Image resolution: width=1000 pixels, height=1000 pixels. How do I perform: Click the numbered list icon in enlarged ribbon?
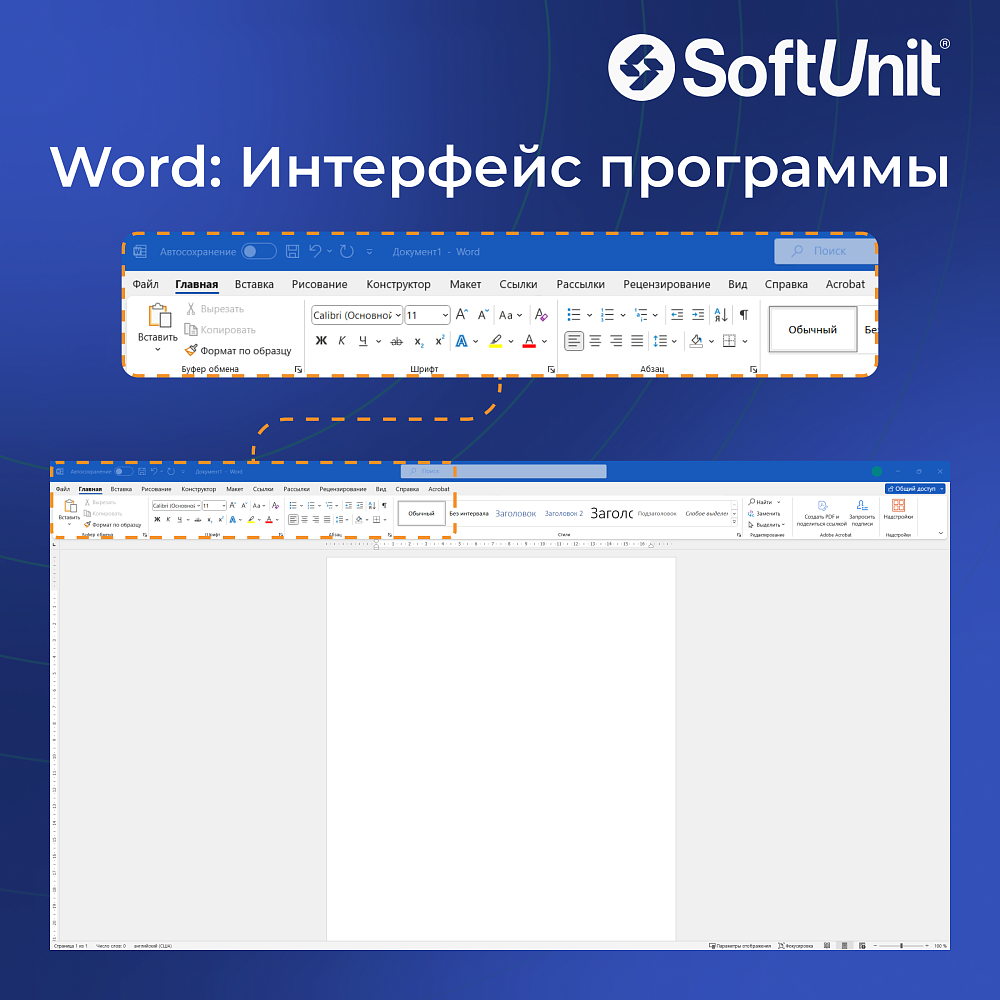point(607,315)
